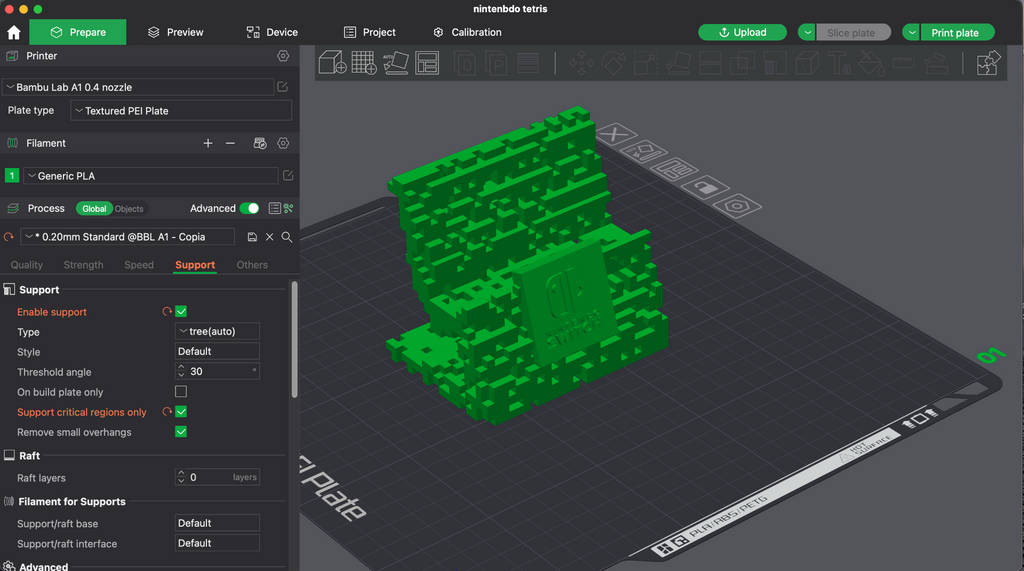The width and height of the screenshot is (1024, 571).
Task: Check On build plate only
Action: click(181, 391)
